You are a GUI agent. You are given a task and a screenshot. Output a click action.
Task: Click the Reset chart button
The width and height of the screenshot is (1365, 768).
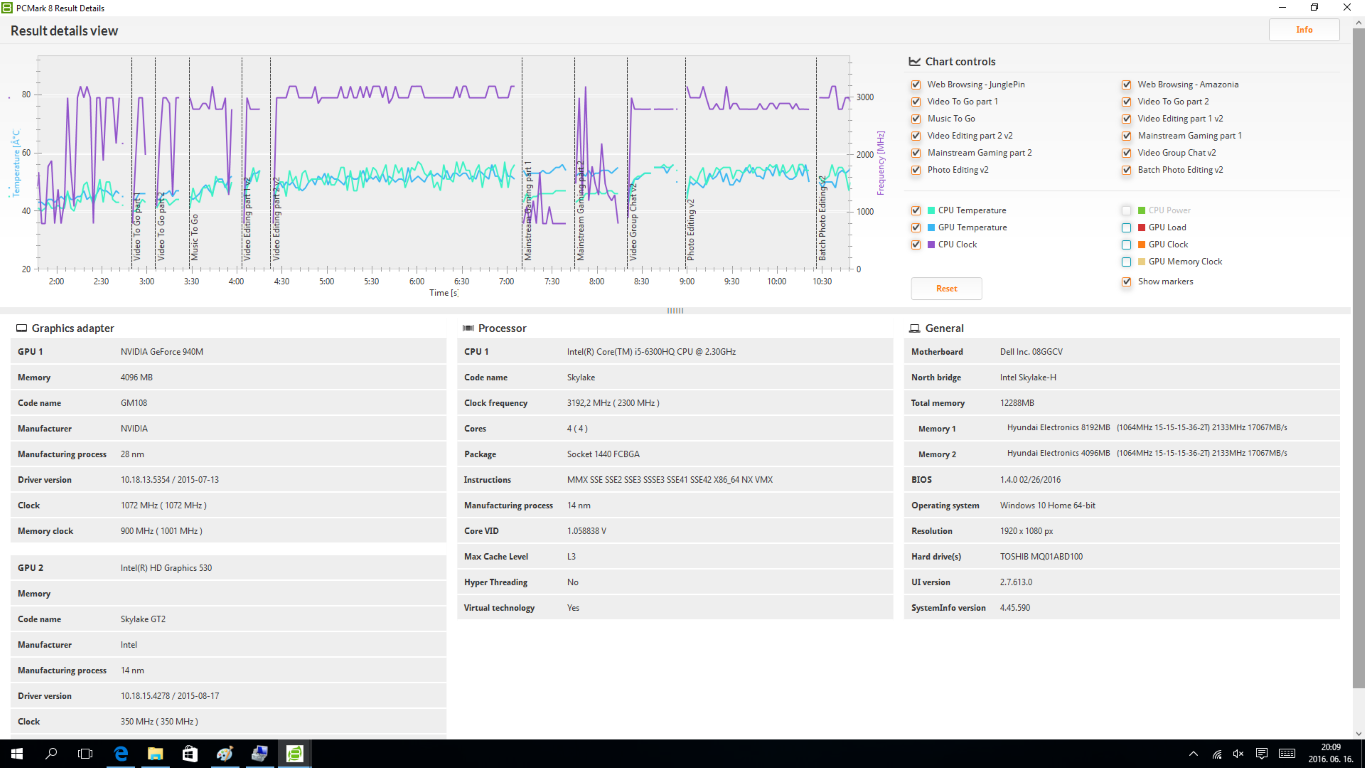tap(946, 289)
